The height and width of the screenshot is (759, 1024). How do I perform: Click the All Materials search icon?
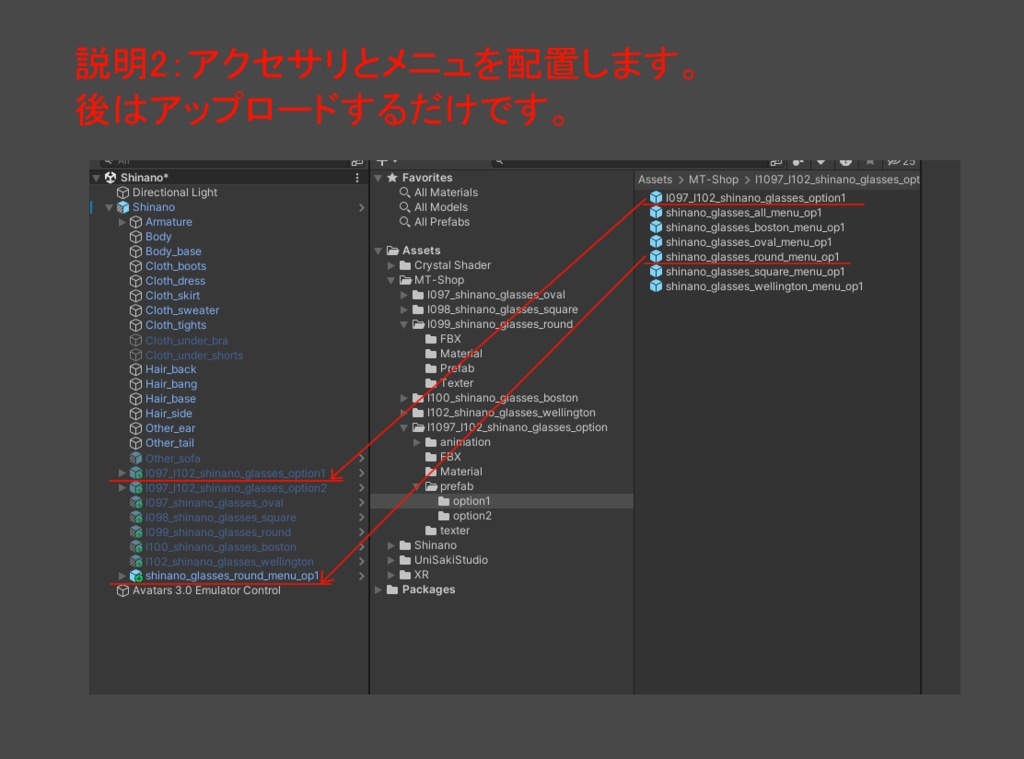coord(405,193)
